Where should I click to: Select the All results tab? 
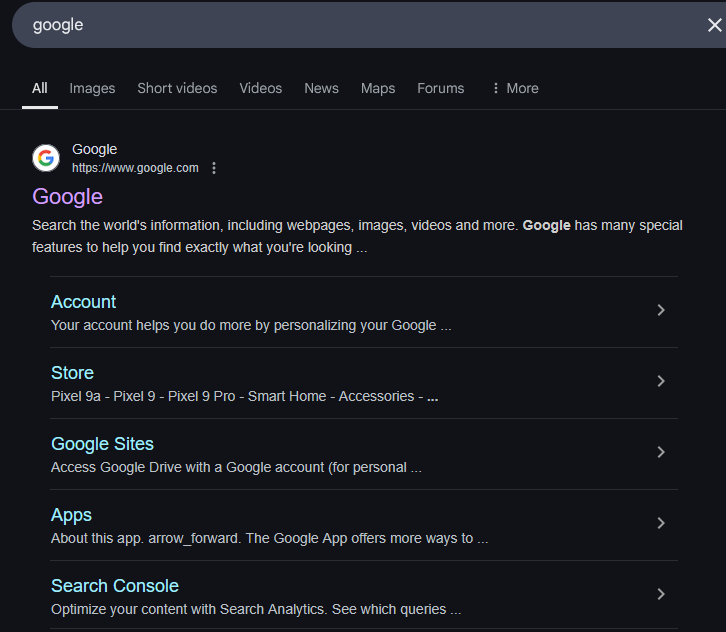click(40, 88)
